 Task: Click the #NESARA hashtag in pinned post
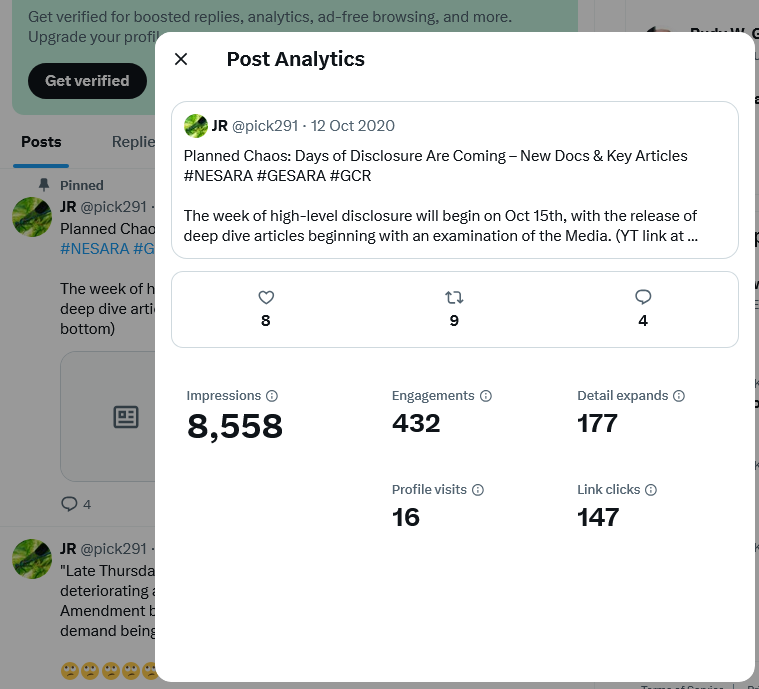point(95,249)
